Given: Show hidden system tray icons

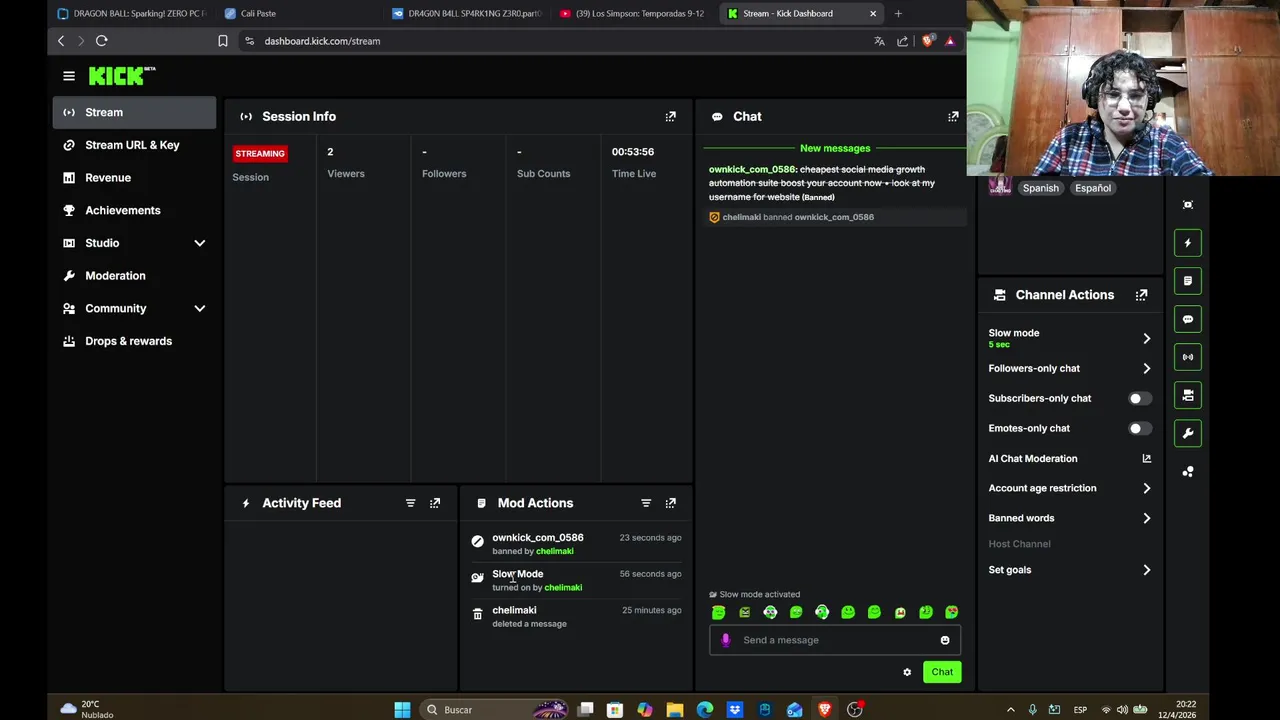Looking at the screenshot, I should [x=1010, y=710].
